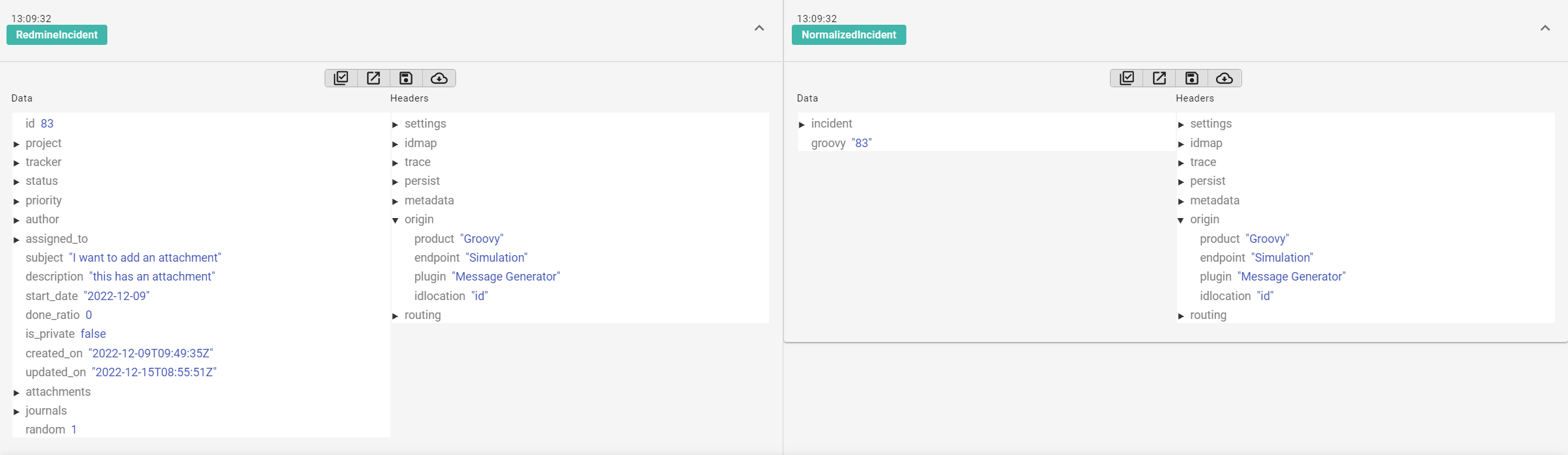The width and height of the screenshot is (1568, 455).
Task: Click the save icon in the RedmineIncident panel toolbar
Action: (x=406, y=78)
